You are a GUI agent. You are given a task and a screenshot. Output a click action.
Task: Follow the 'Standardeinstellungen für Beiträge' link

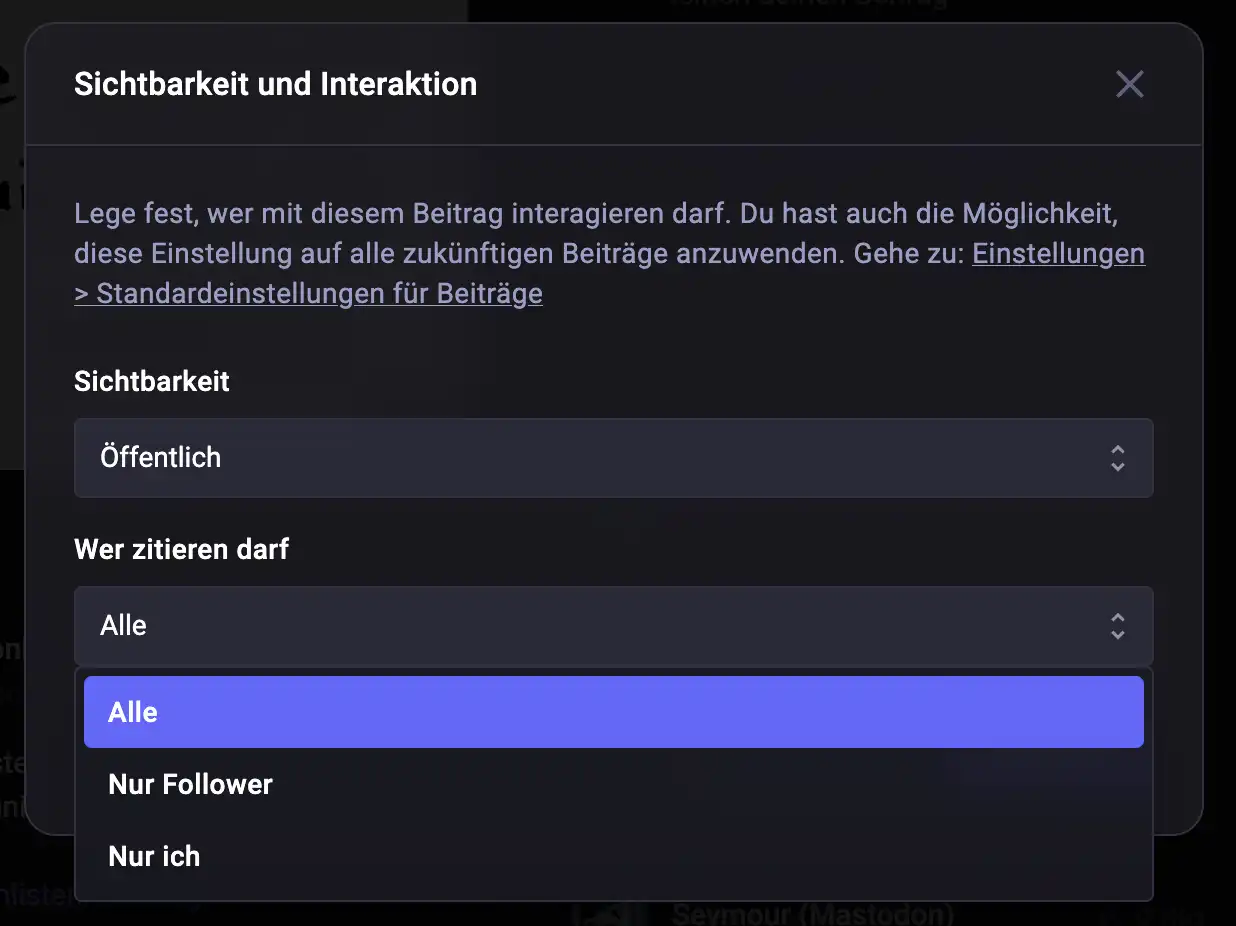coord(318,294)
